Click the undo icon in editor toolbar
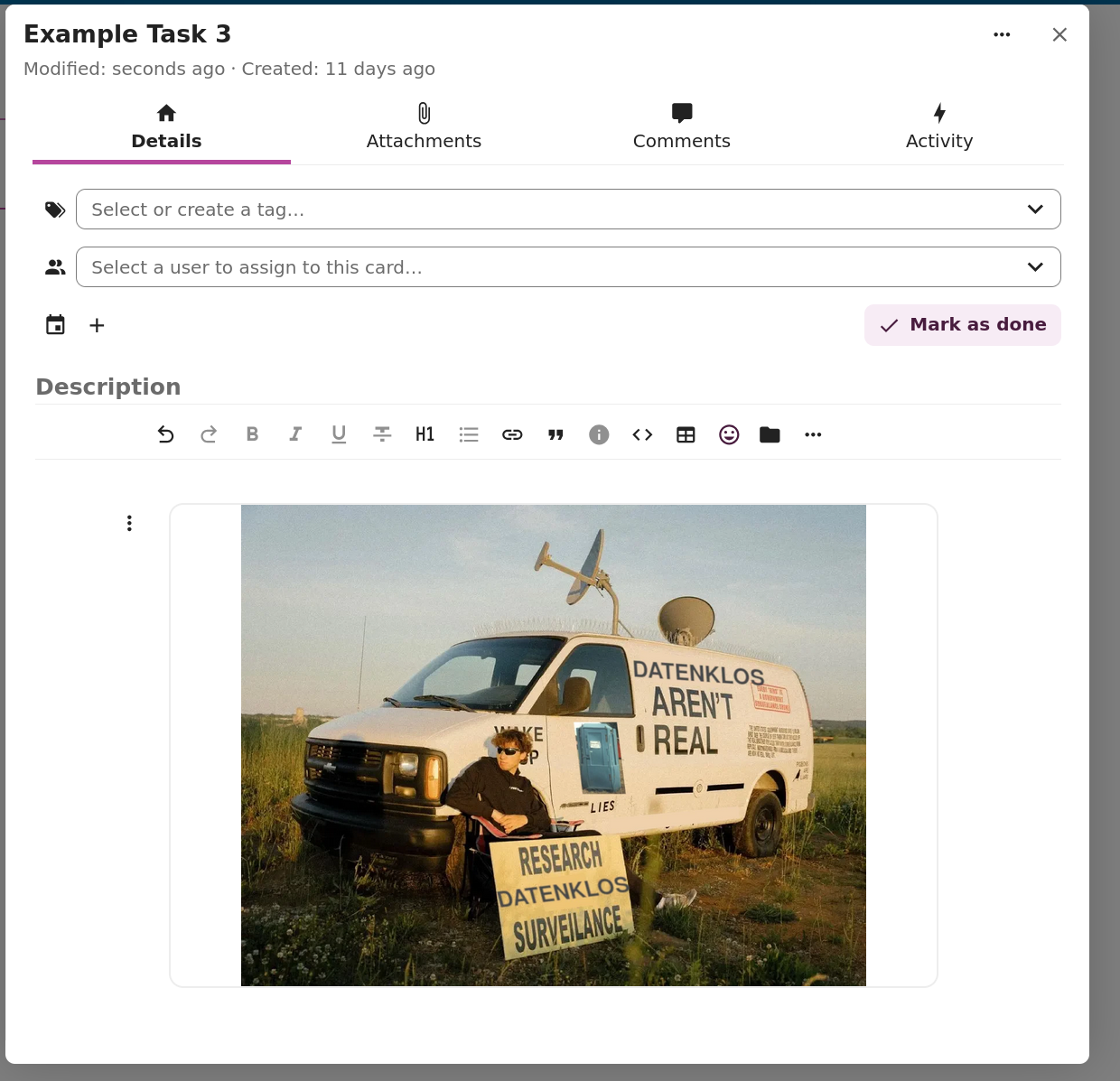Screen dimensions: 1120x1081 tap(165, 434)
